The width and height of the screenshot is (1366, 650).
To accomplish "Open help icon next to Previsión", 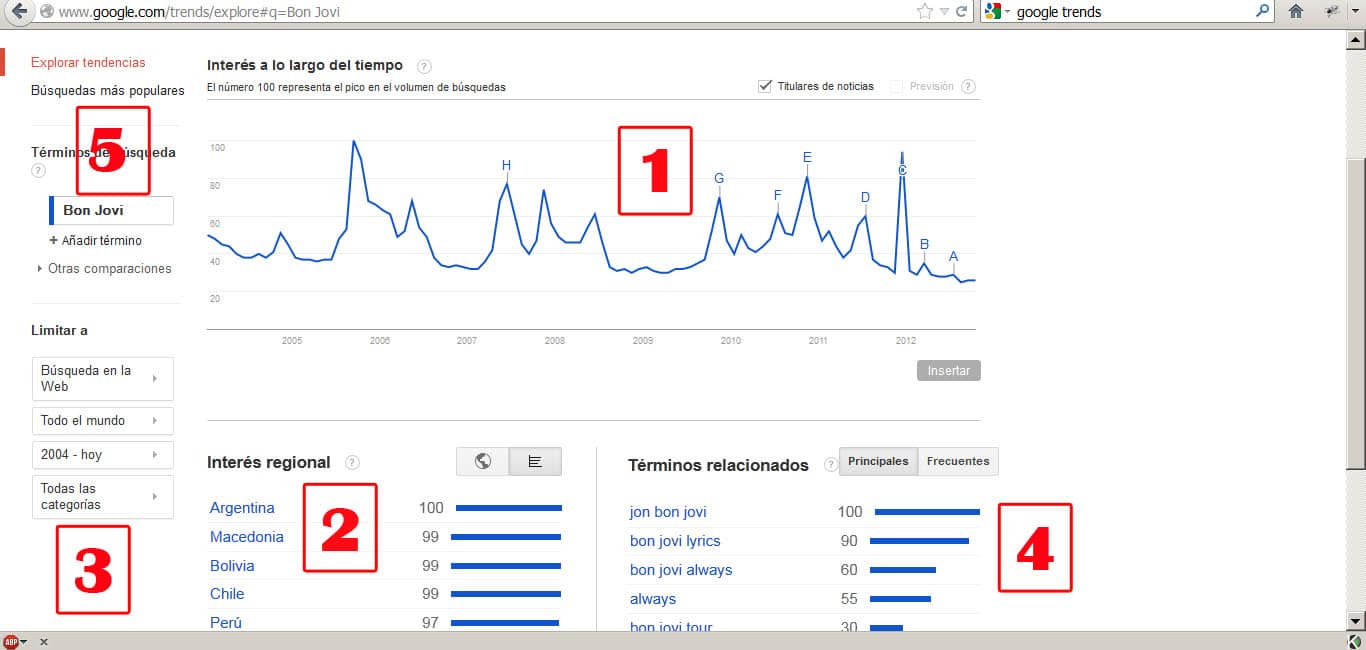I will (968, 86).
